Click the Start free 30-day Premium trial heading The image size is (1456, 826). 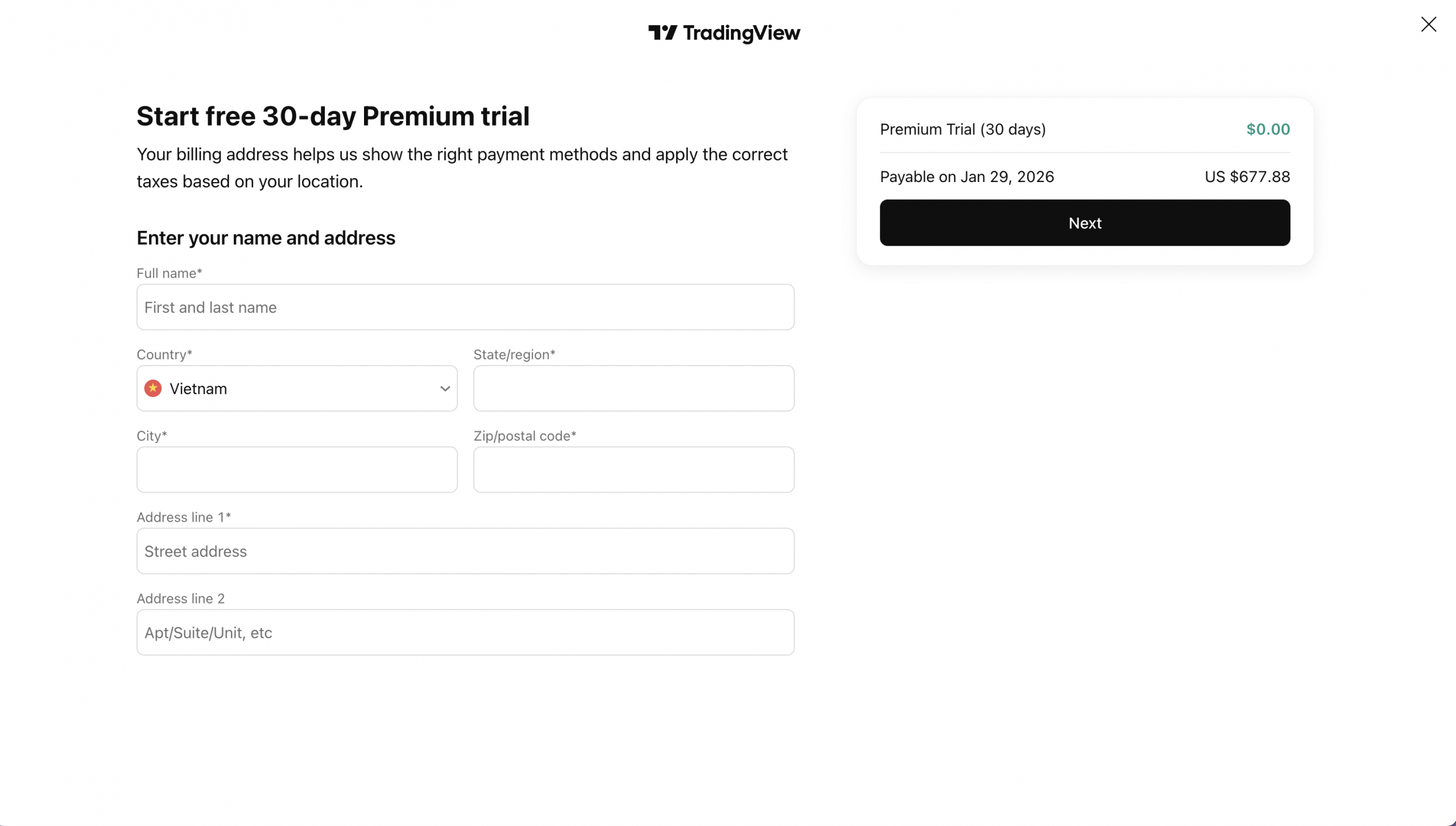(333, 116)
